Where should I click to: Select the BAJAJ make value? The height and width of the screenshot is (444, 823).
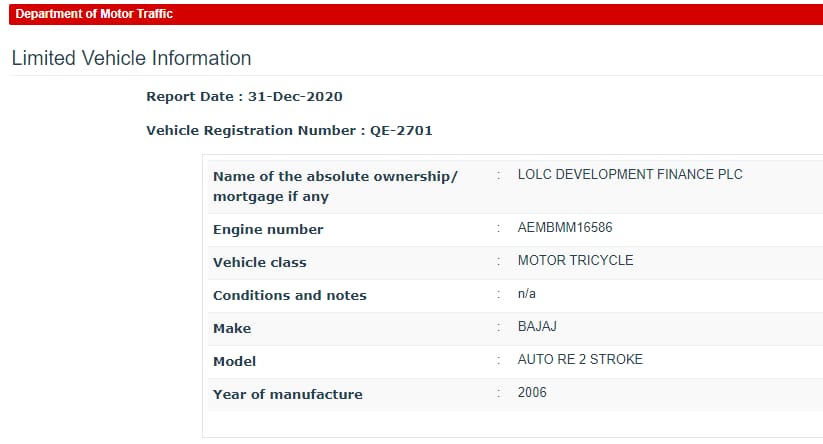[x=537, y=326]
